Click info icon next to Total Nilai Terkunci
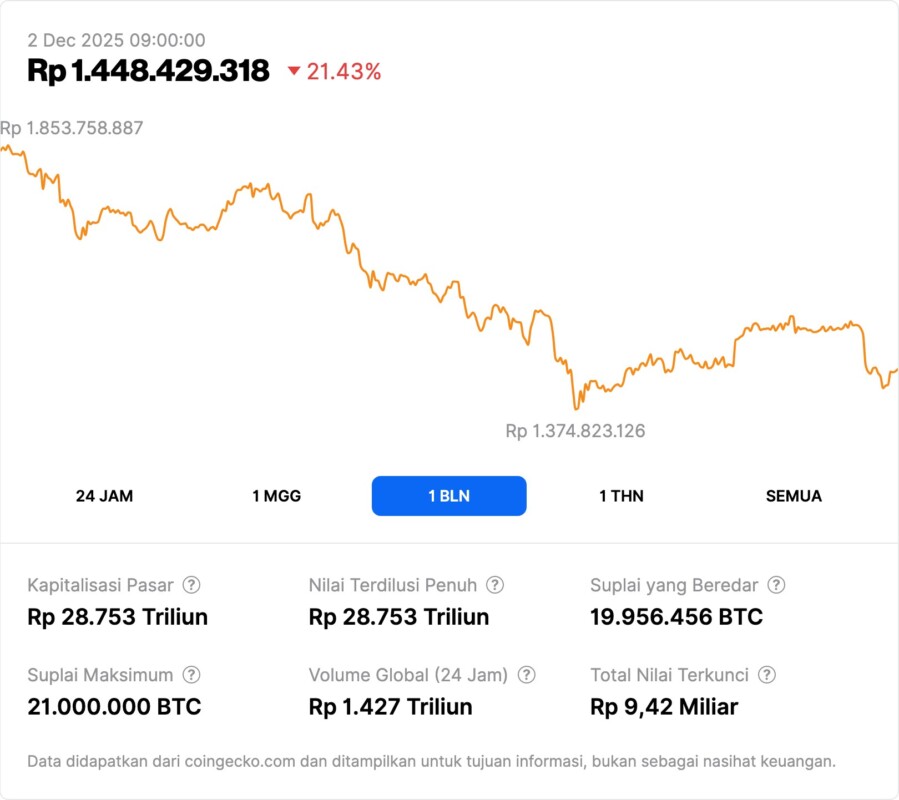This screenshot has width=899, height=800. point(767,675)
